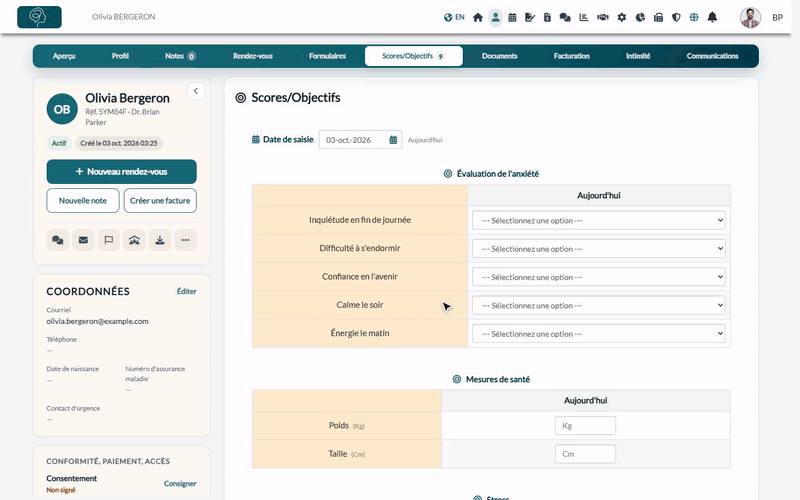800x500 pixels.
Task: Open the Aperçu tab
Action: (64, 56)
